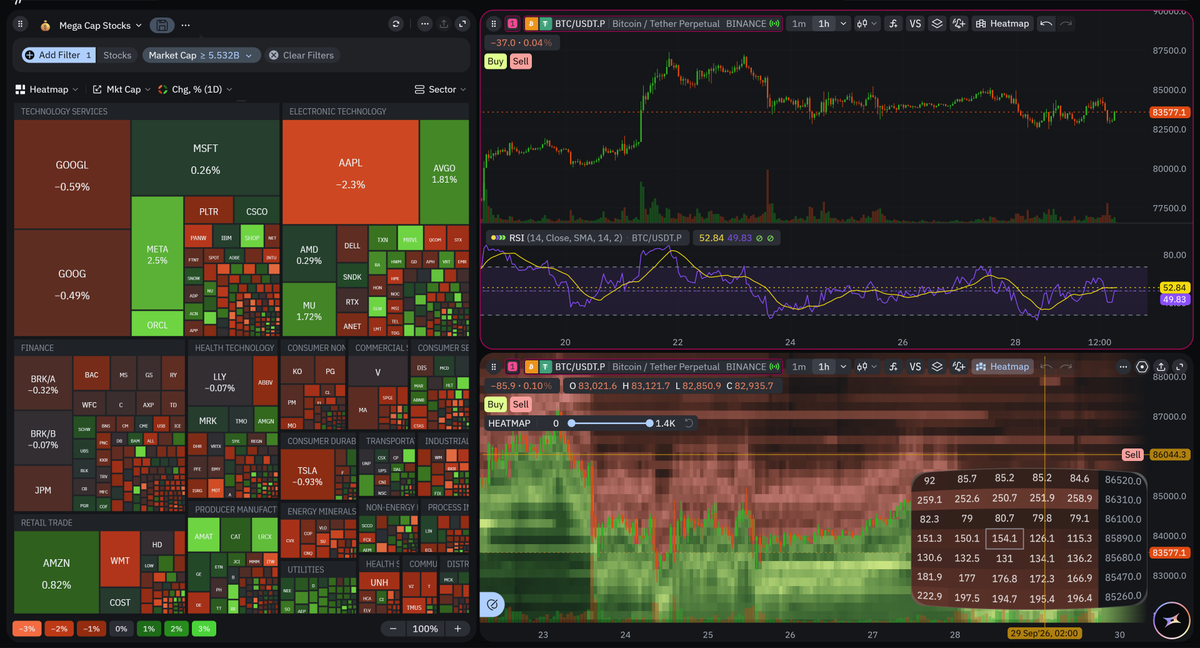Screen dimensions: 1200x648
Task: Open the Market Cap ≥ 5.532B filter dropdown
Action: tap(201, 55)
